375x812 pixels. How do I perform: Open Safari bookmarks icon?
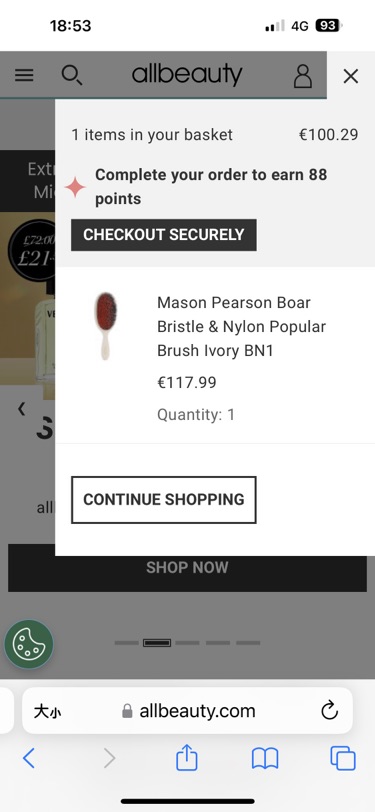265,759
